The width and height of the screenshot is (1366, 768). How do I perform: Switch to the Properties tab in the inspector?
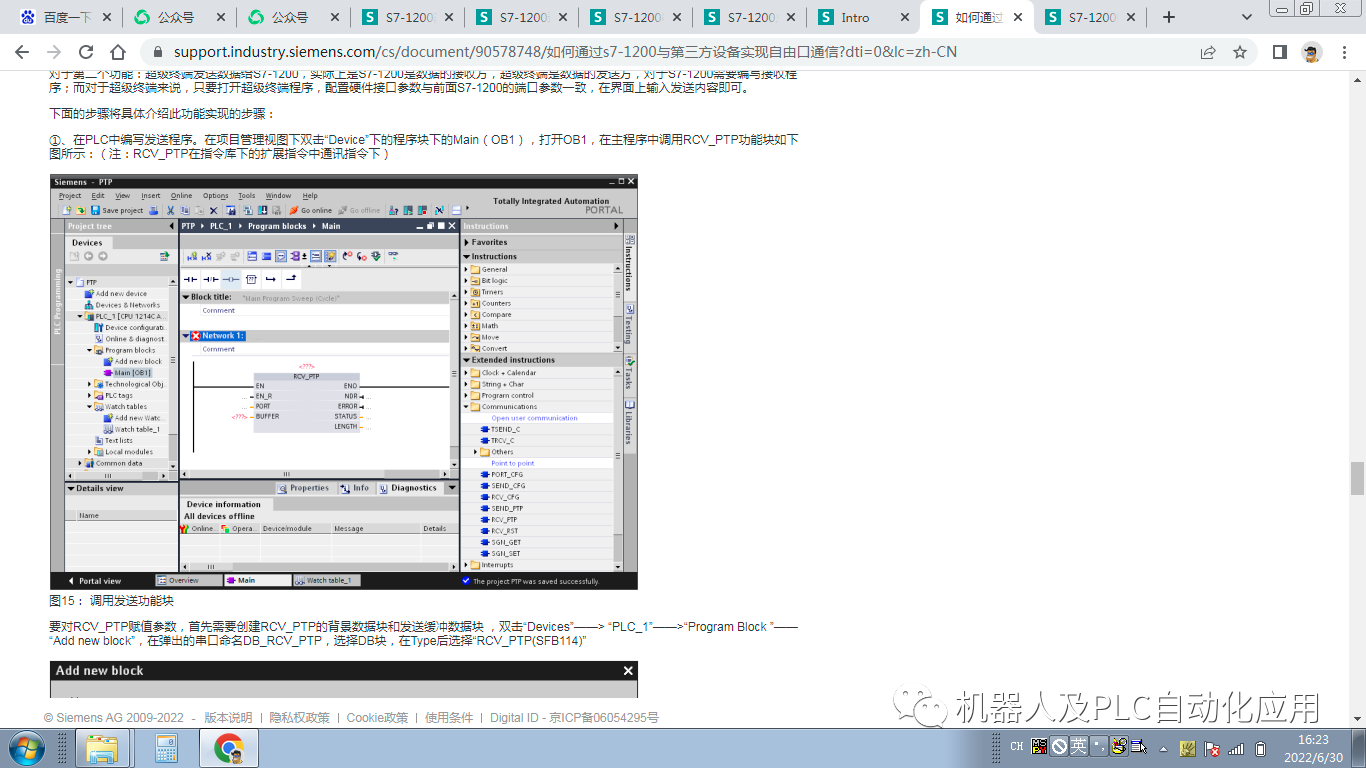point(303,488)
